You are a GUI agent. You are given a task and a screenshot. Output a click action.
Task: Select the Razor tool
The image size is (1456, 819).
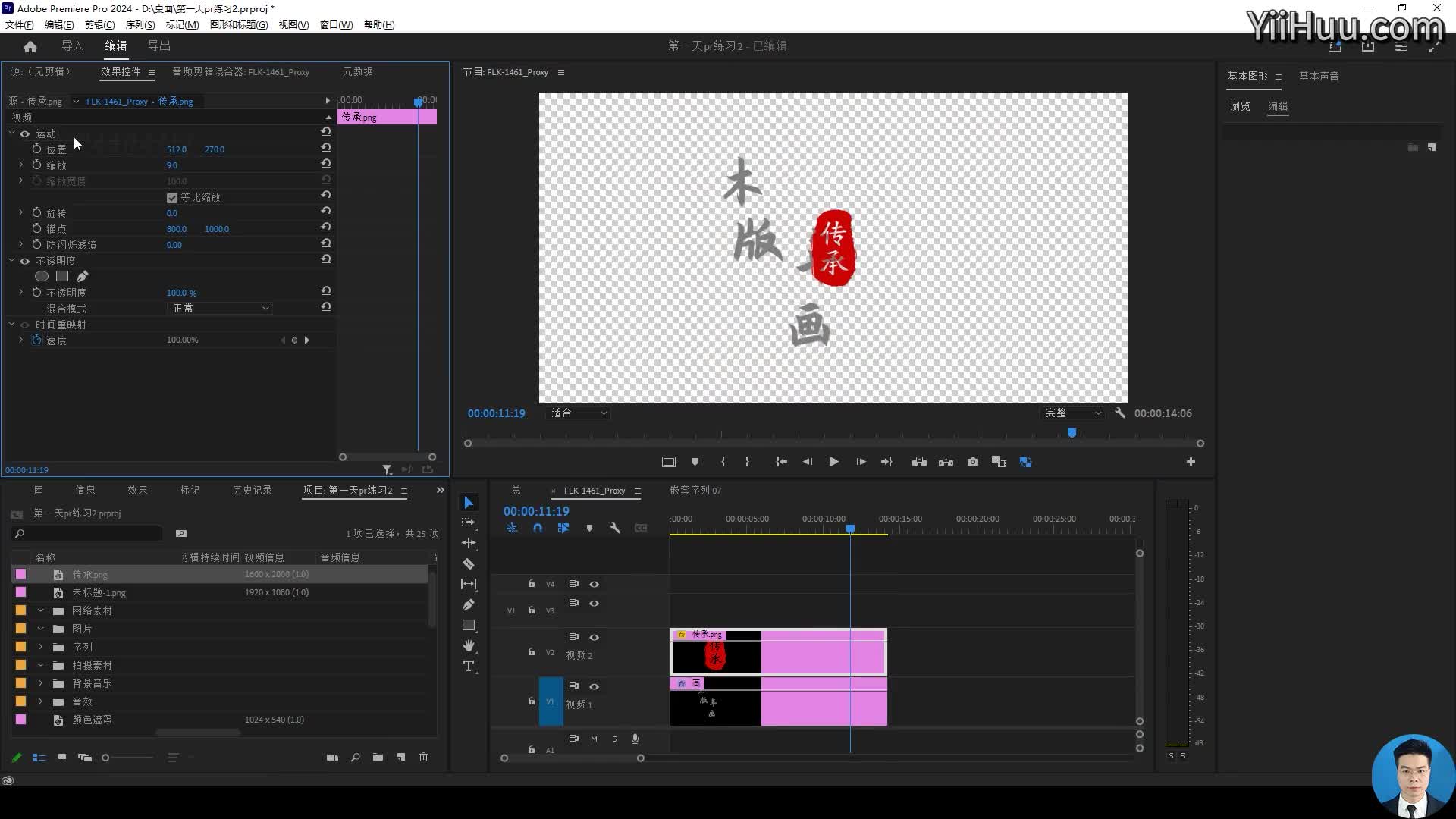(x=469, y=563)
